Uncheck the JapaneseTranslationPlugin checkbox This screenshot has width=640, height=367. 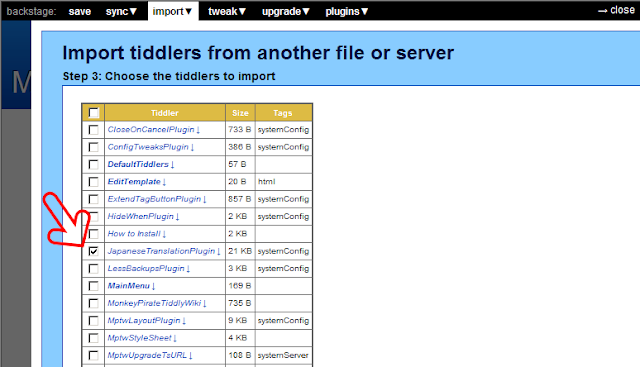[93, 251]
